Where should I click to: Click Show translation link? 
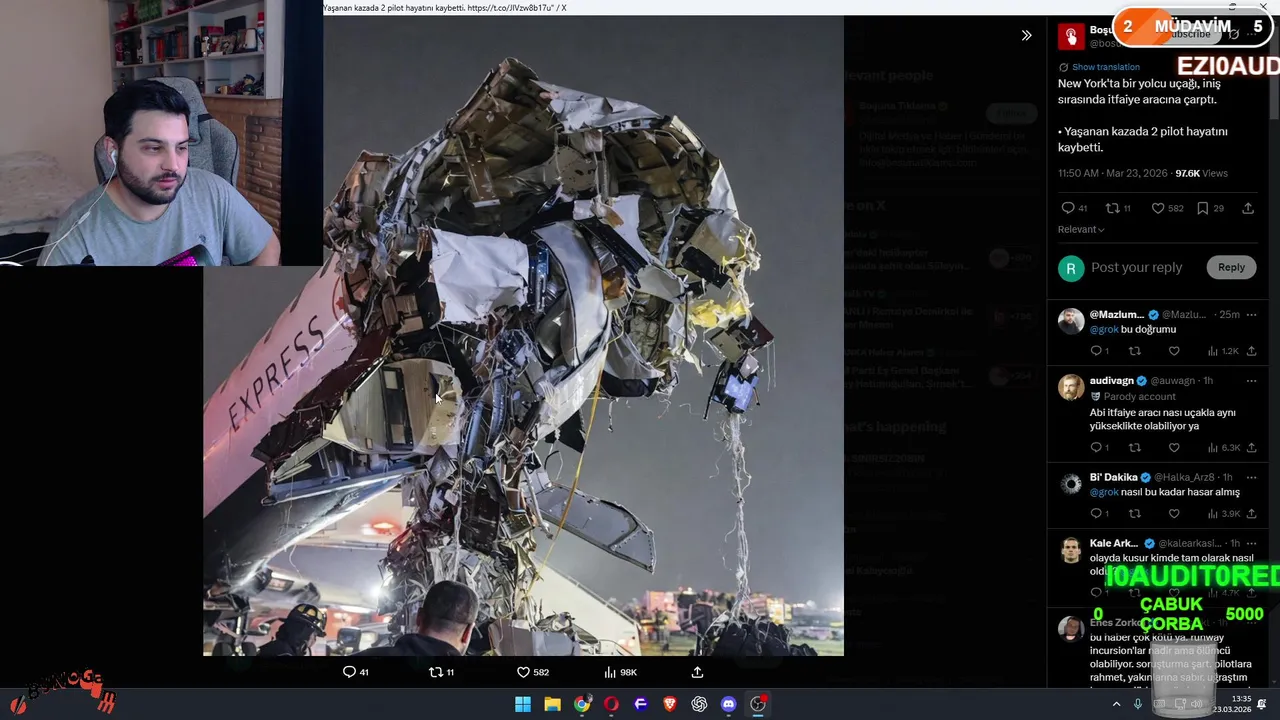coord(1105,67)
